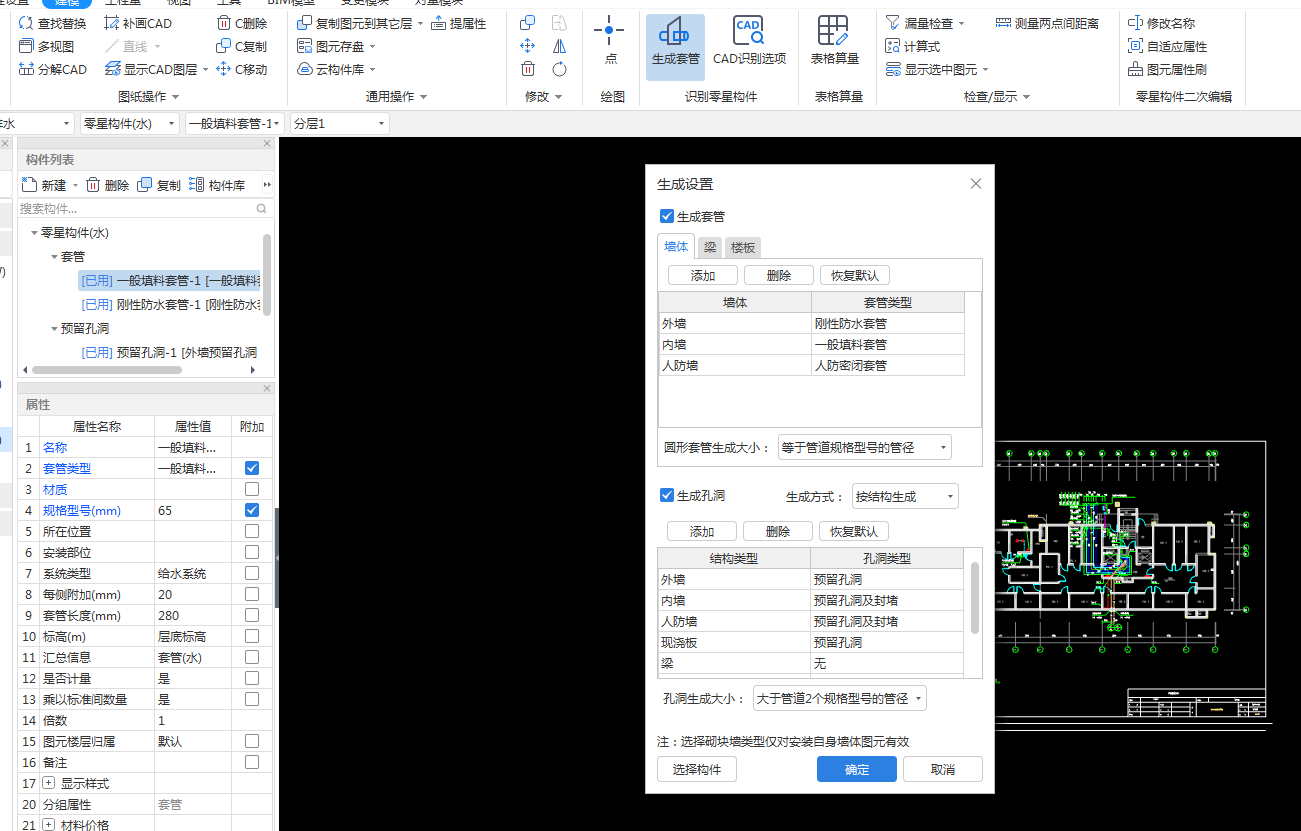
Task: Open CAD识别选项 recognition options
Action: pos(749,42)
